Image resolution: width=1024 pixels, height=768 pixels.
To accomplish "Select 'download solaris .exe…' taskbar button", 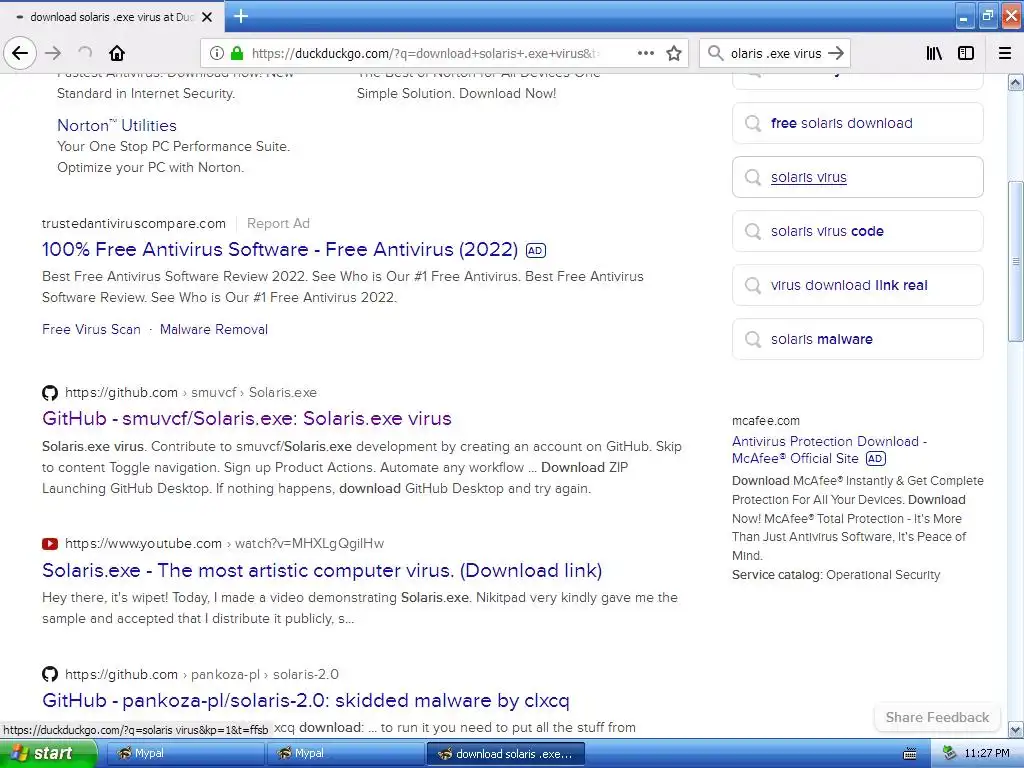I will 505,754.
